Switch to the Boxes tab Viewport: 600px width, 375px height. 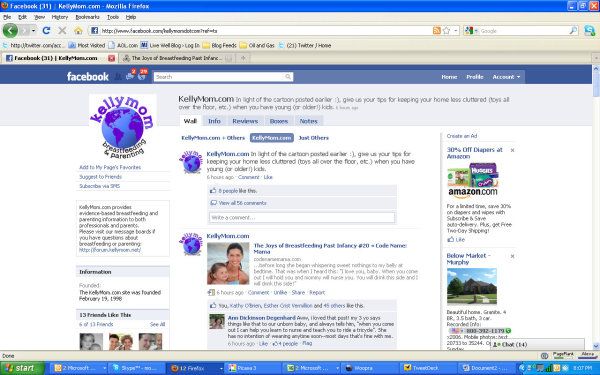click(279, 121)
